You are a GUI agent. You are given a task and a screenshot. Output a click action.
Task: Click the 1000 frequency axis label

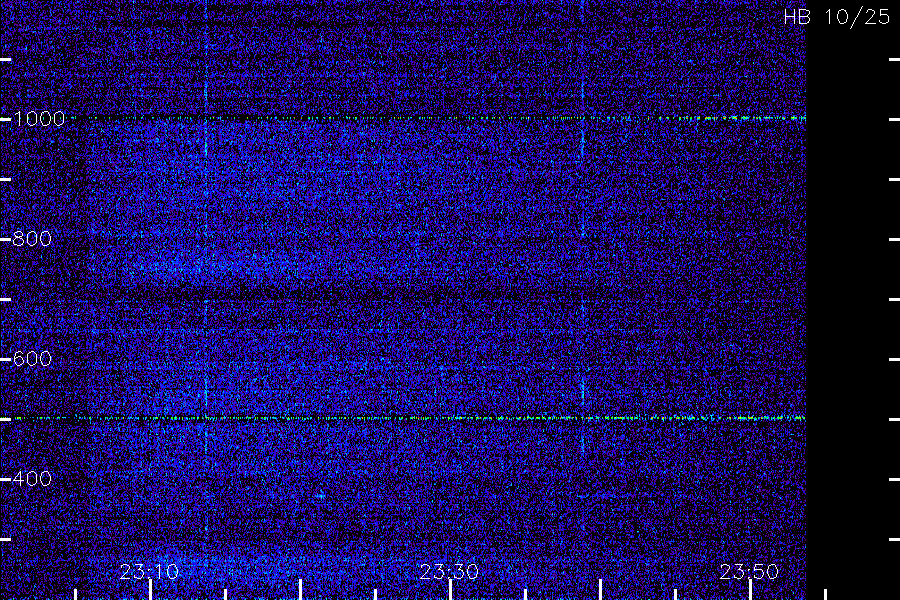39,119
